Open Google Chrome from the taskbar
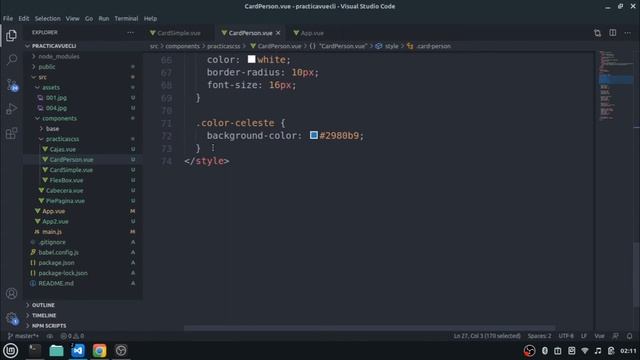 pos(99,351)
